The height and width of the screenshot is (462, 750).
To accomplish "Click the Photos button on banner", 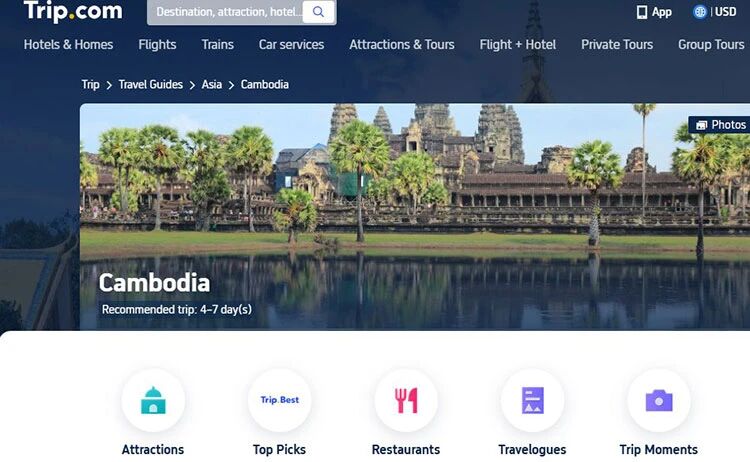I will (x=720, y=125).
